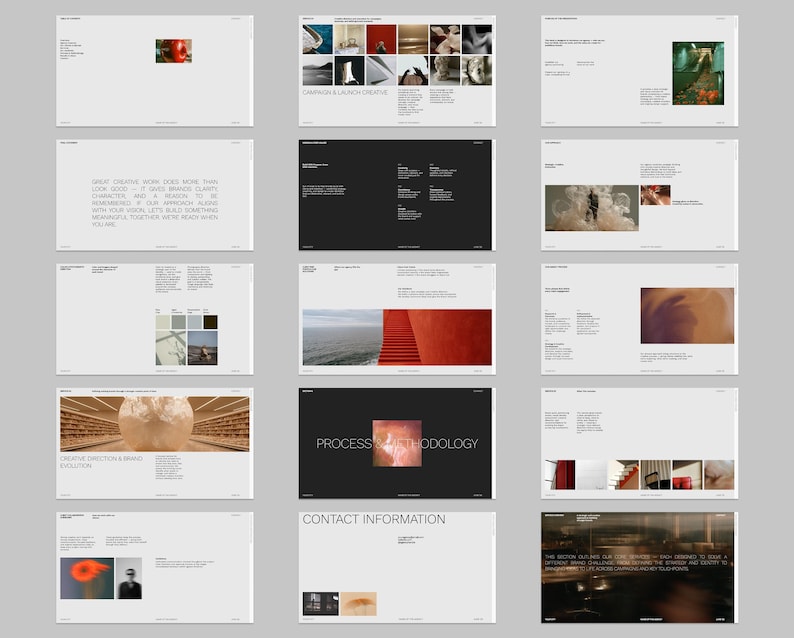
Task: Pick the gray-green color swatch
Action: pyautogui.click(x=179, y=322)
